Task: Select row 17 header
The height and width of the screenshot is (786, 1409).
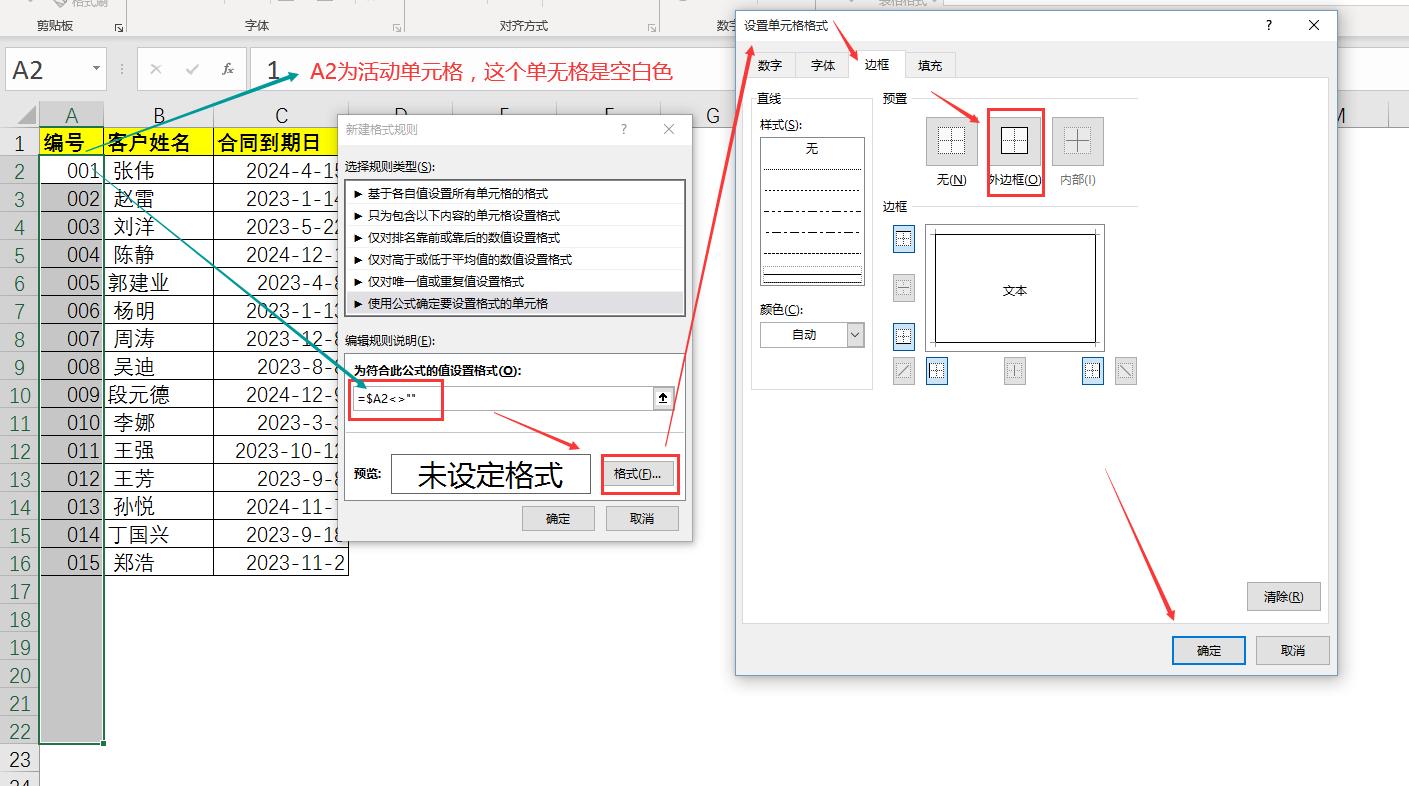Action: [20, 591]
